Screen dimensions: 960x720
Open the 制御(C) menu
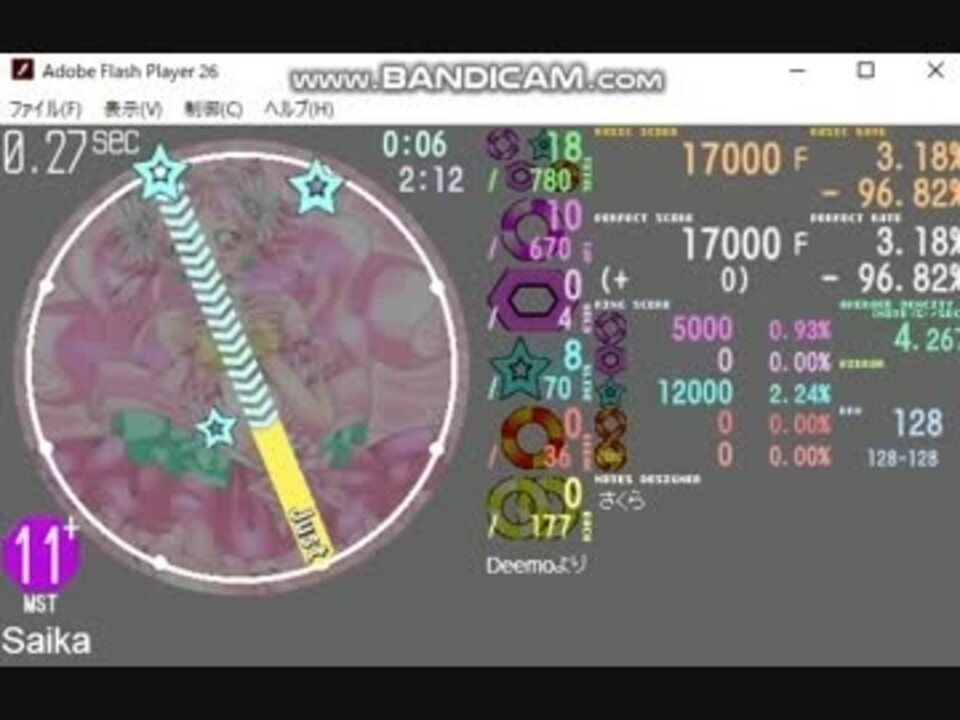(x=214, y=110)
